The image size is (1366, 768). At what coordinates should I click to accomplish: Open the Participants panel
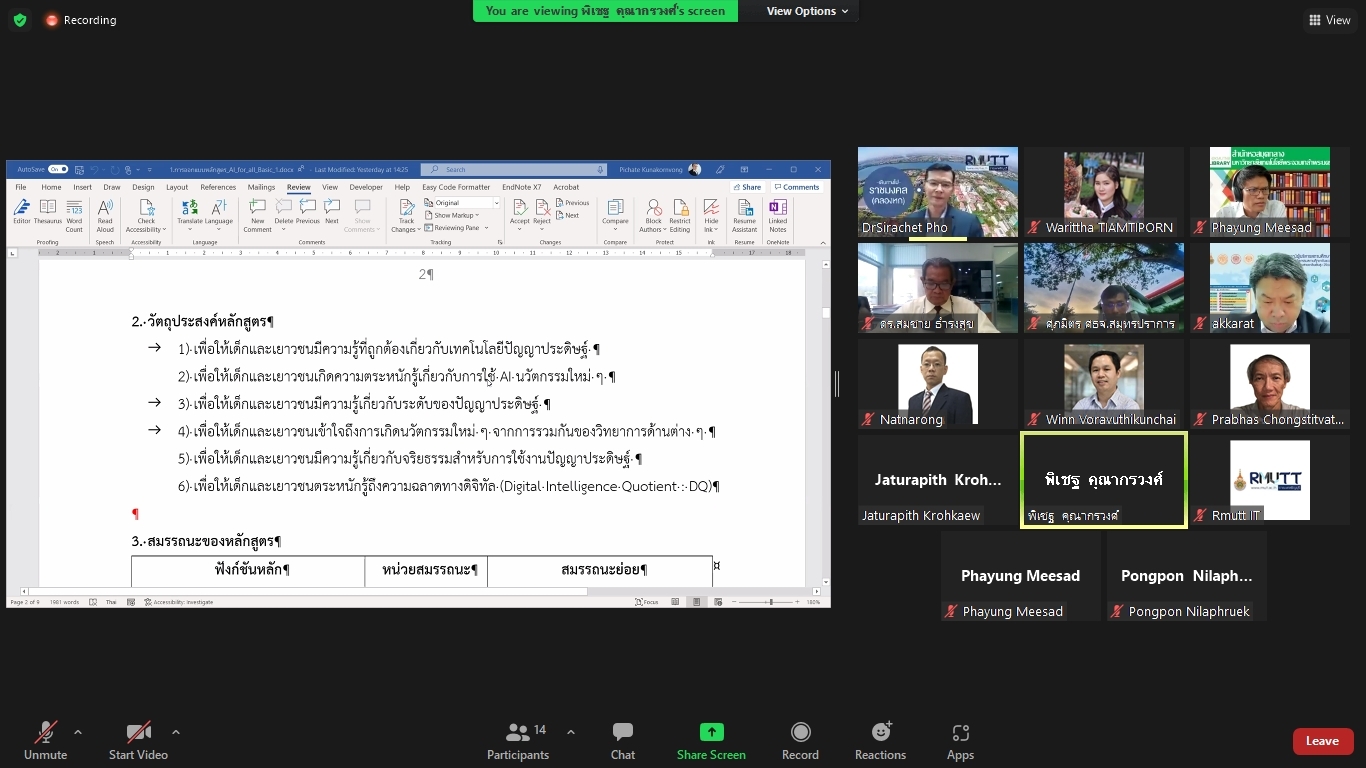tap(518, 741)
